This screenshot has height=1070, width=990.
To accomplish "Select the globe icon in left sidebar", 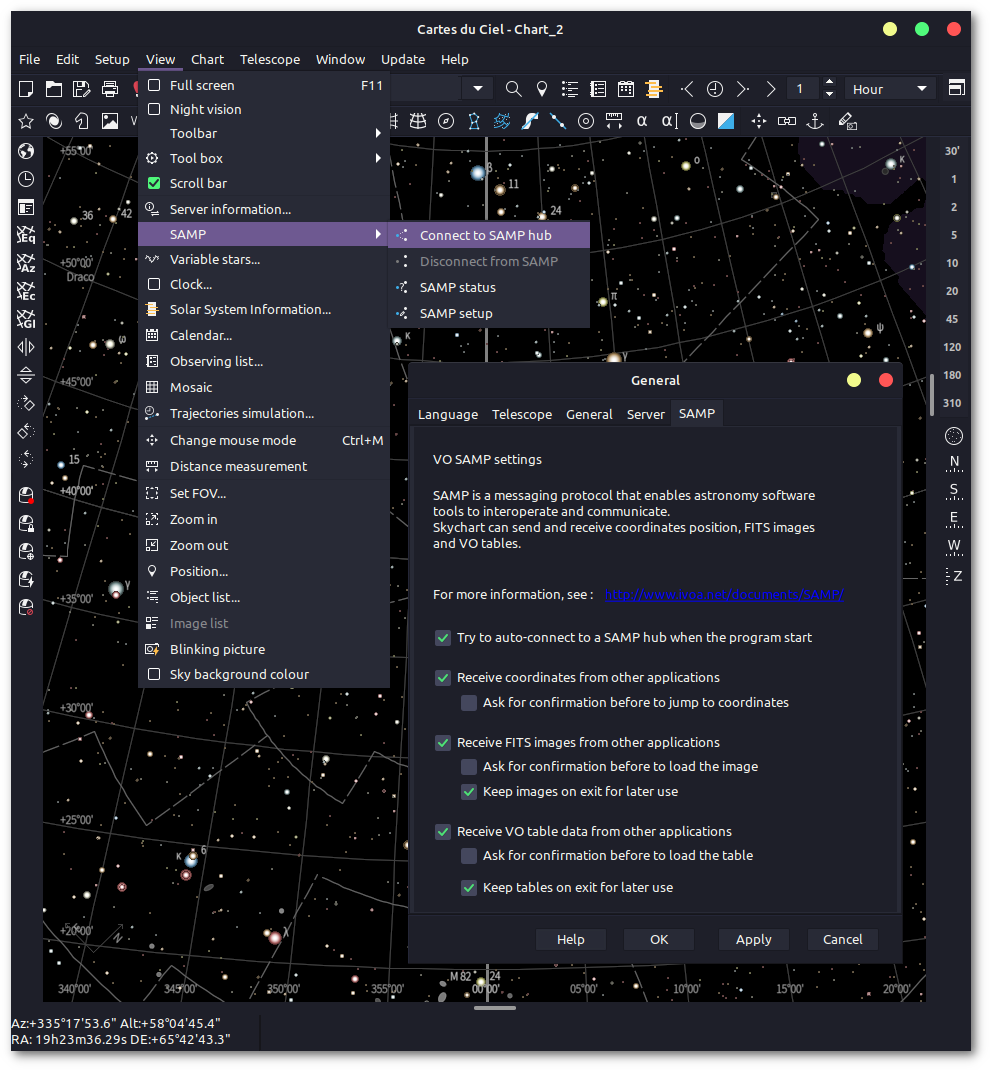I will 26,151.
